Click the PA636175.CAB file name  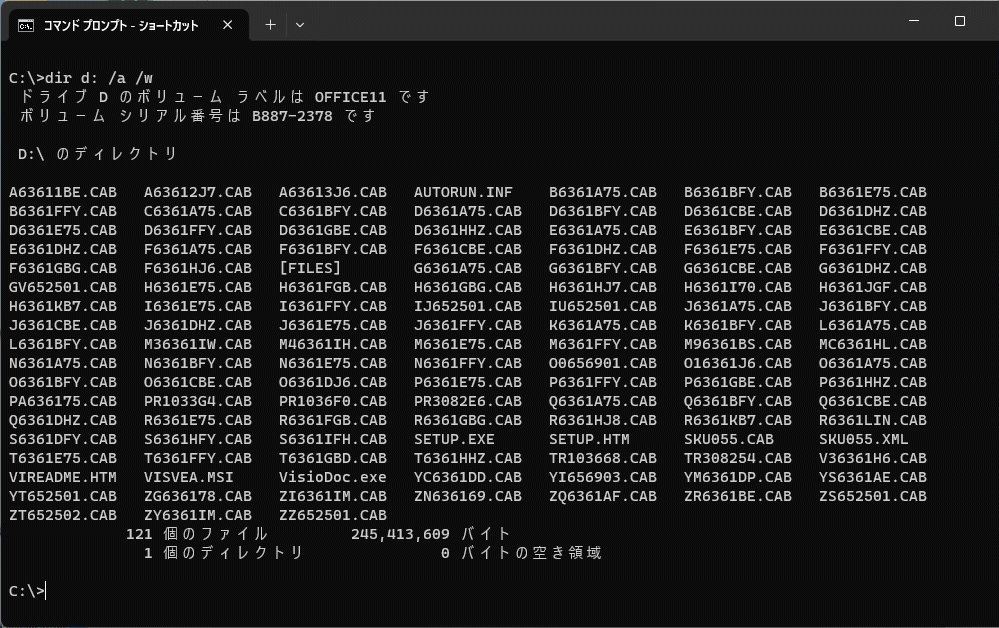[62, 401]
